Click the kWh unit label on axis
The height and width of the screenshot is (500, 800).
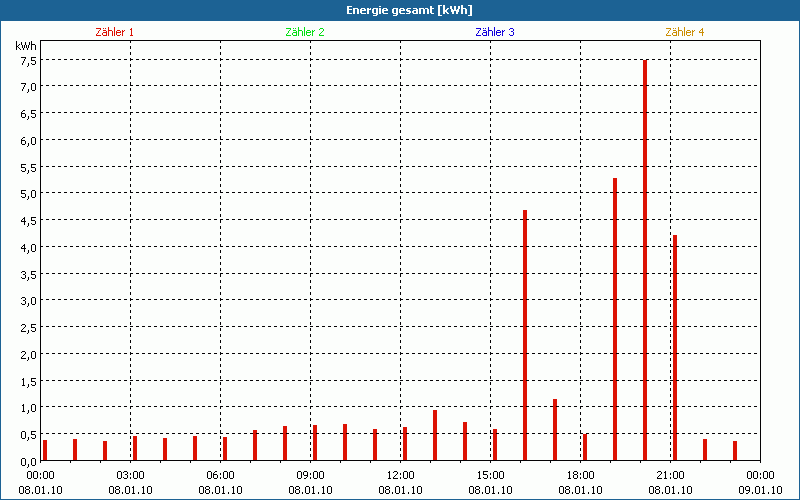(x=26, y=46)
